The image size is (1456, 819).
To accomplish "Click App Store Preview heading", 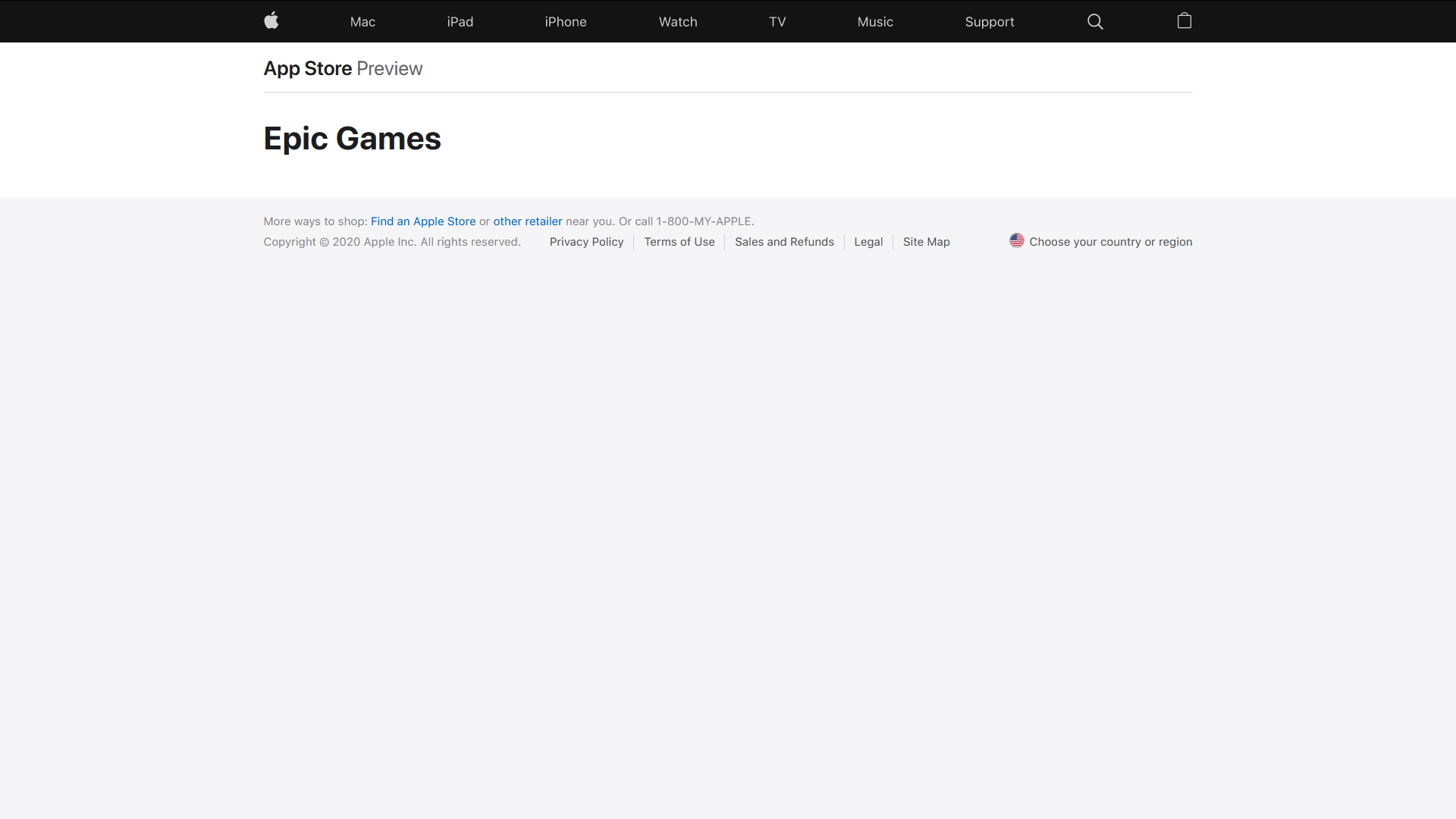I will (343, 68).
